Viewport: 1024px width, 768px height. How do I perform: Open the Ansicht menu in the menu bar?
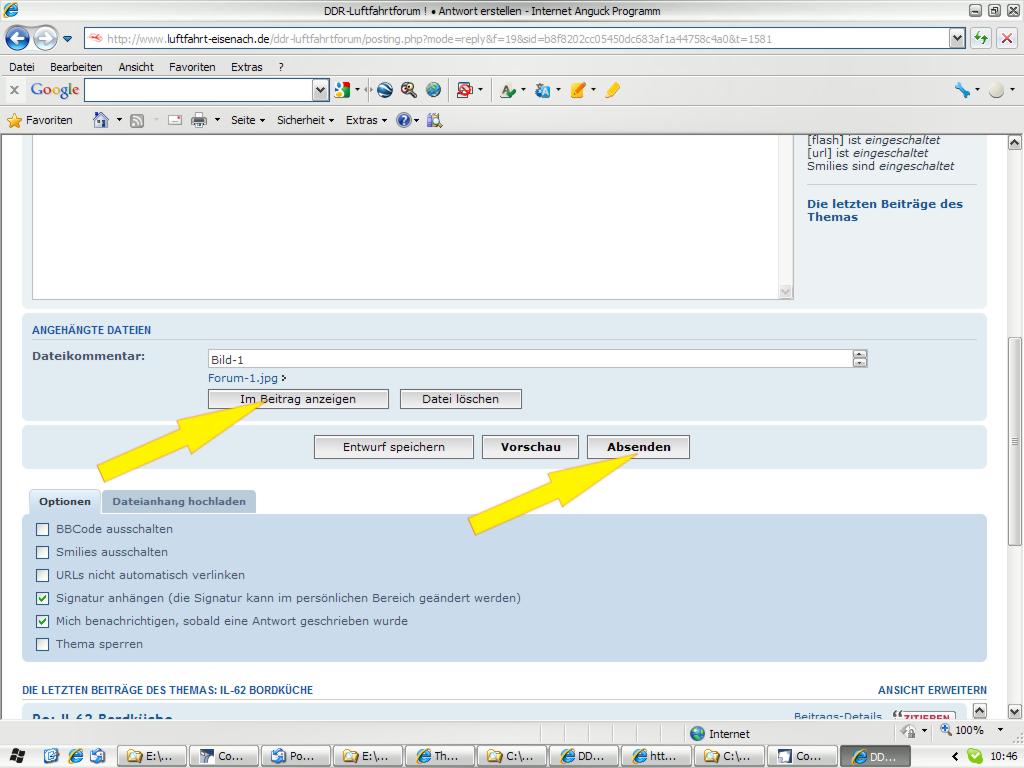click(x=136, y=67)
